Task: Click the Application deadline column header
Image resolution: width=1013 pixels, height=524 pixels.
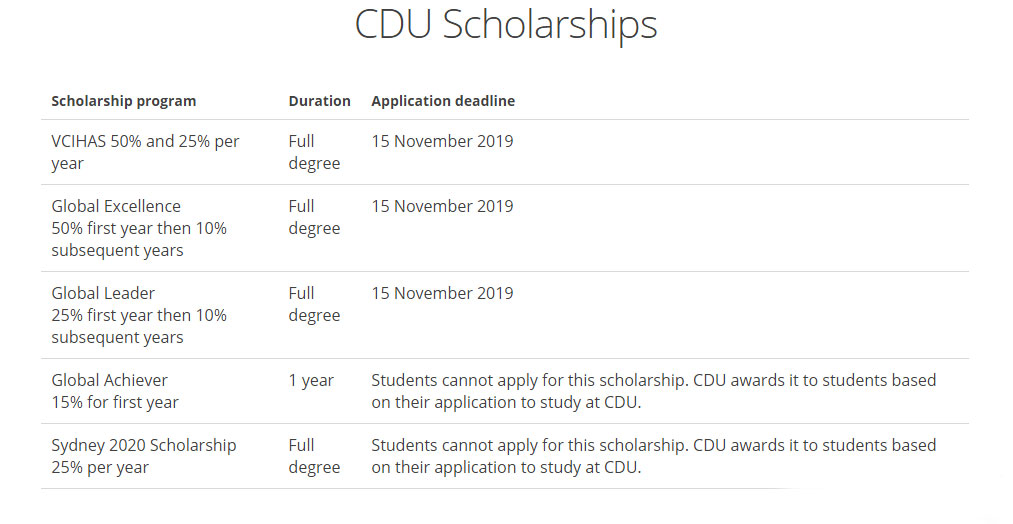Action: pyautogui.click(x=443, y=101)
